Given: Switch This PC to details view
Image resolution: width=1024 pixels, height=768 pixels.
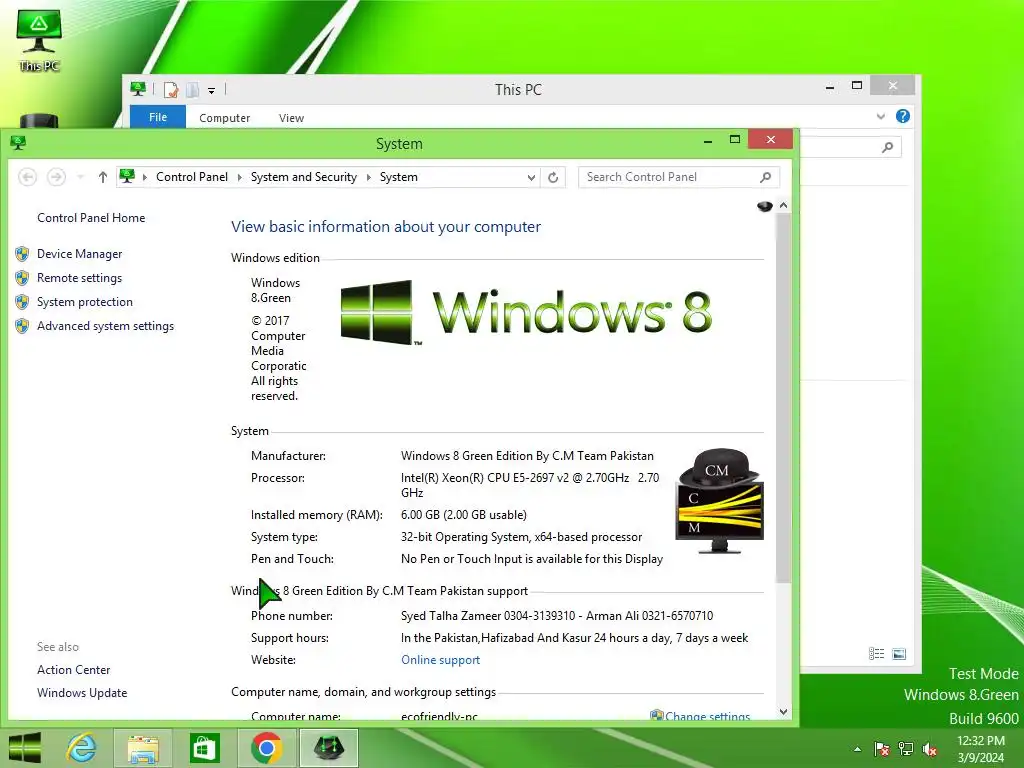Looking at the screenshot, I should tap(876, 654).
